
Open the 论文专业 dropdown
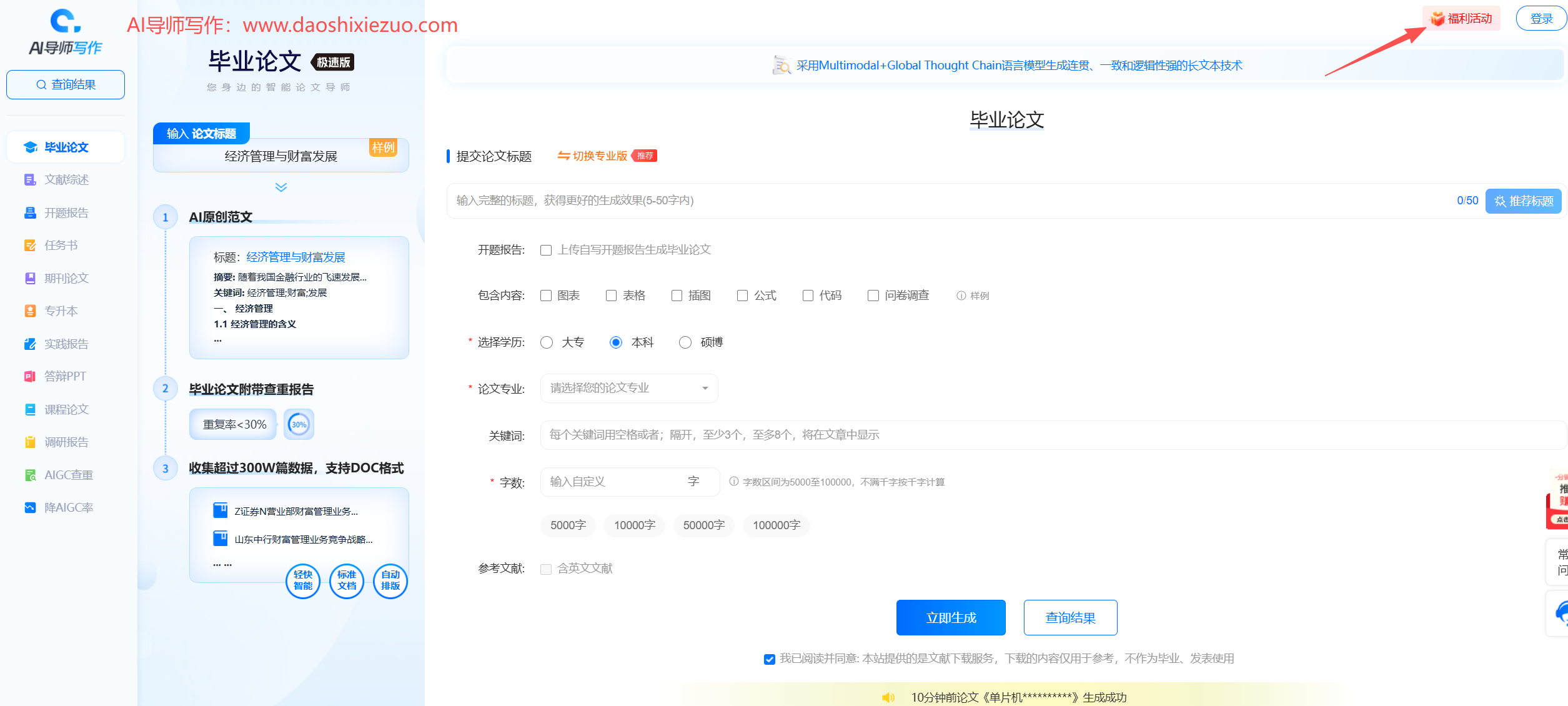(628, 388)
